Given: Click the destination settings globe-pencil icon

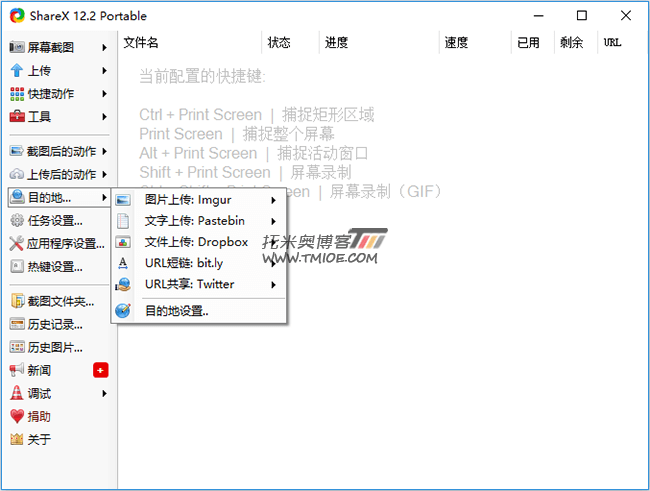Looking at the screenshot, I should [x=123, y=310].
